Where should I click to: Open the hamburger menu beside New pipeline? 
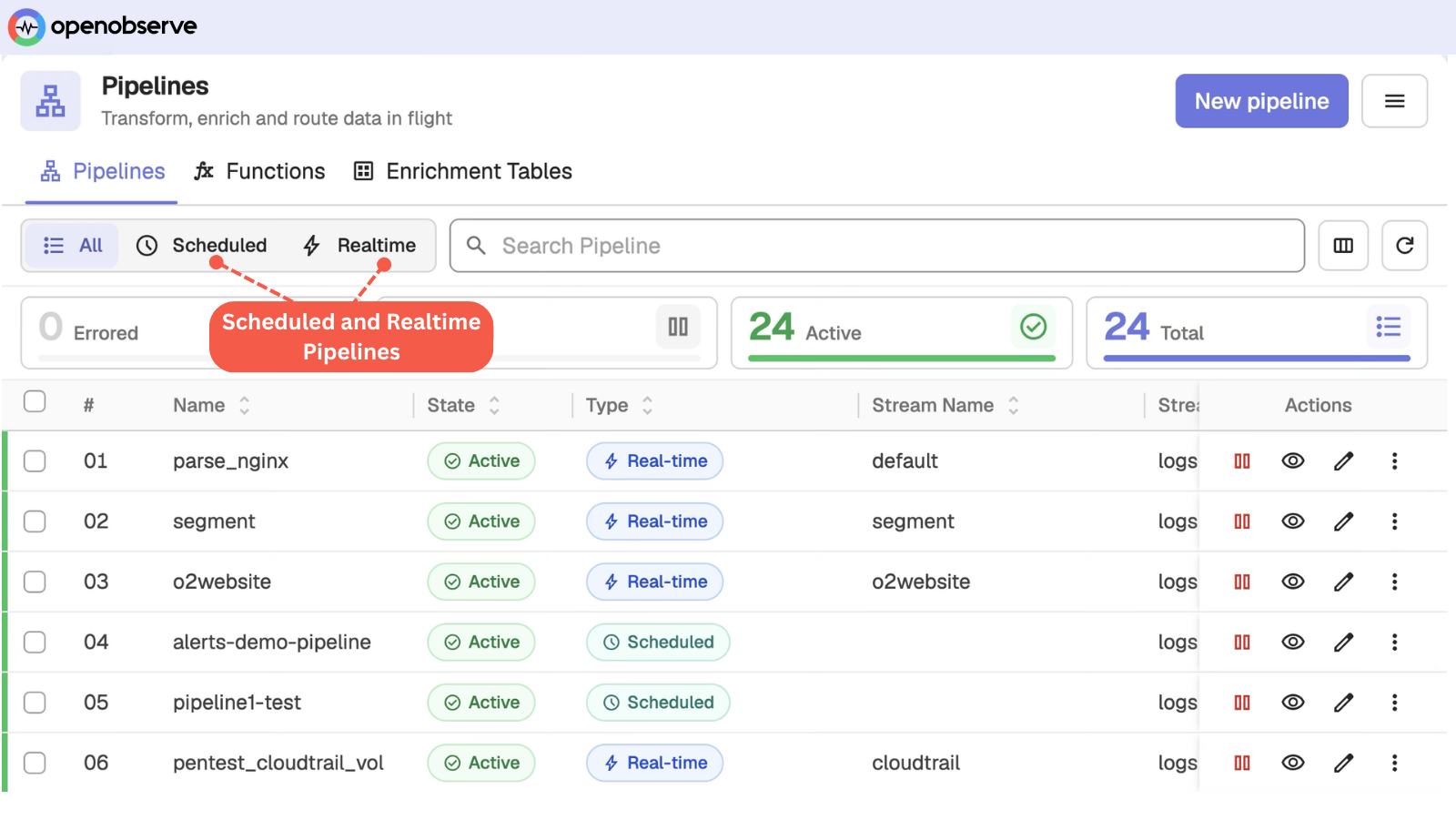click(x=1394, y=101)
